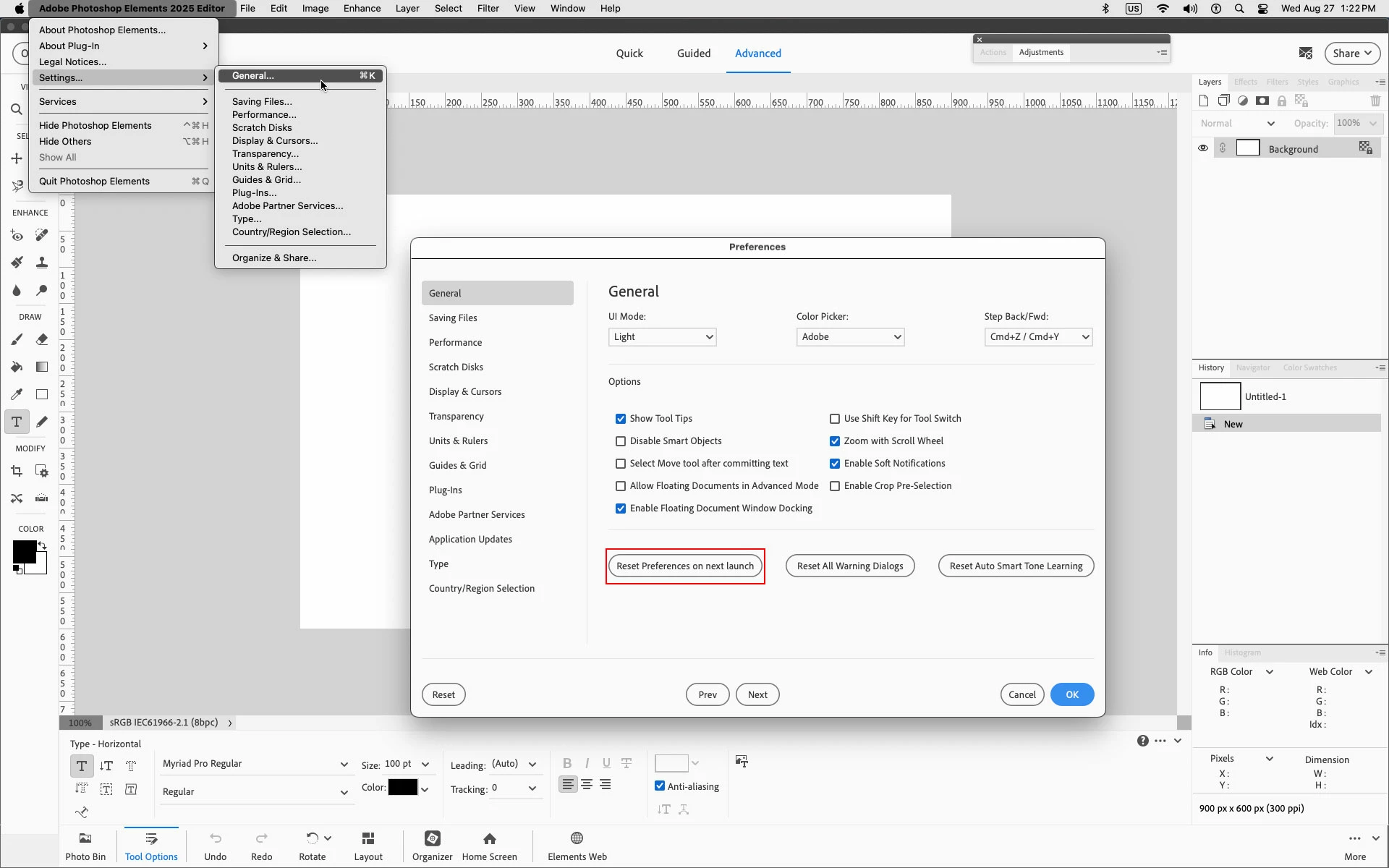Hide the Background layer with eye icon
This screenshot has width=1389, height=868.
coord(1203,148)
